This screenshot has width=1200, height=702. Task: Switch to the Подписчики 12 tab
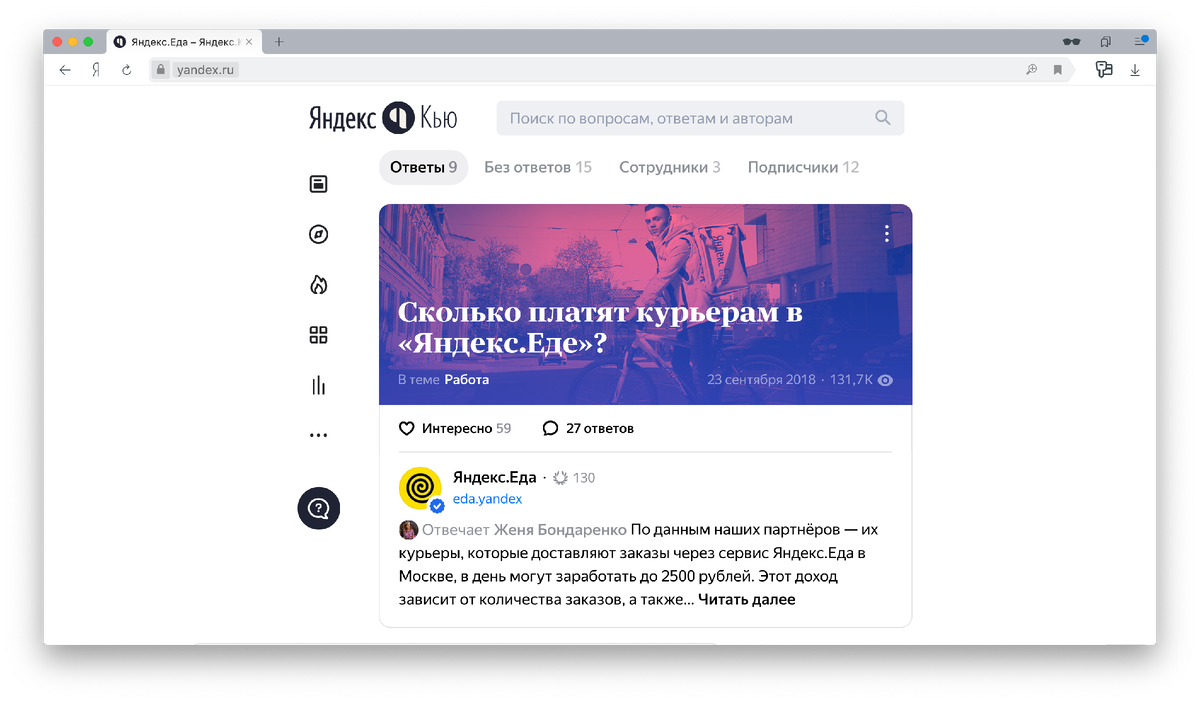pos(804,167)
